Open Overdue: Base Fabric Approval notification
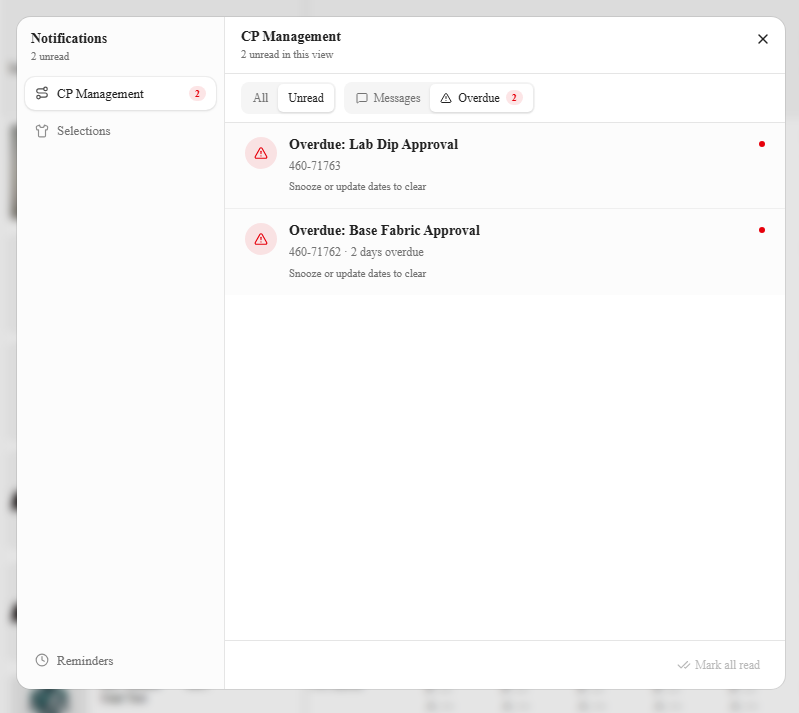The height and width of the screenshot is (713, 799). tap(504, 252)
